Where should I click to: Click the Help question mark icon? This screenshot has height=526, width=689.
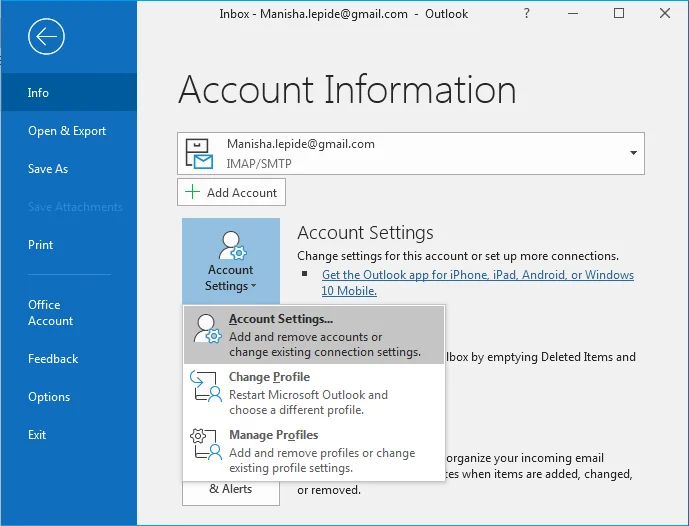[526, 13]
